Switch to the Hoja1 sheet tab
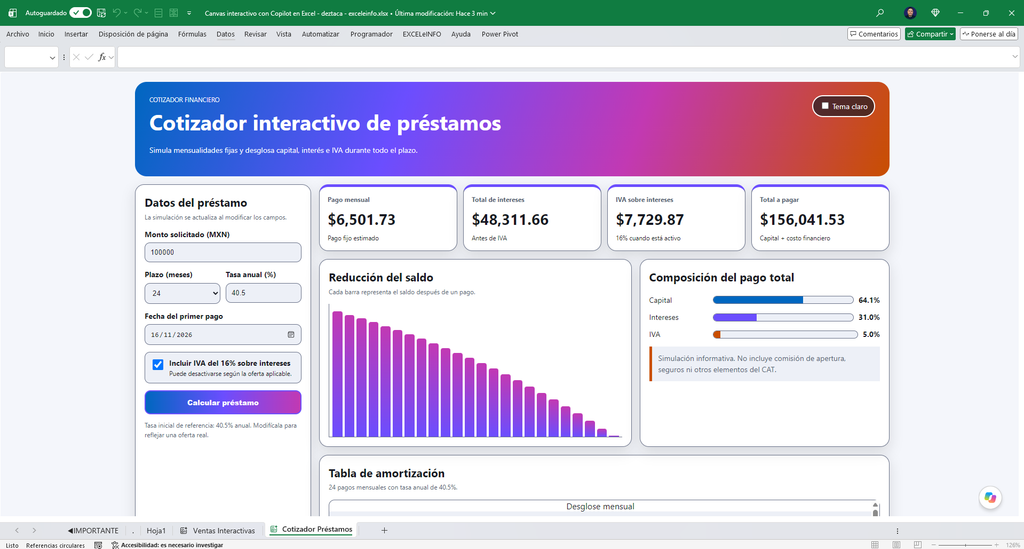 (155, 530)
